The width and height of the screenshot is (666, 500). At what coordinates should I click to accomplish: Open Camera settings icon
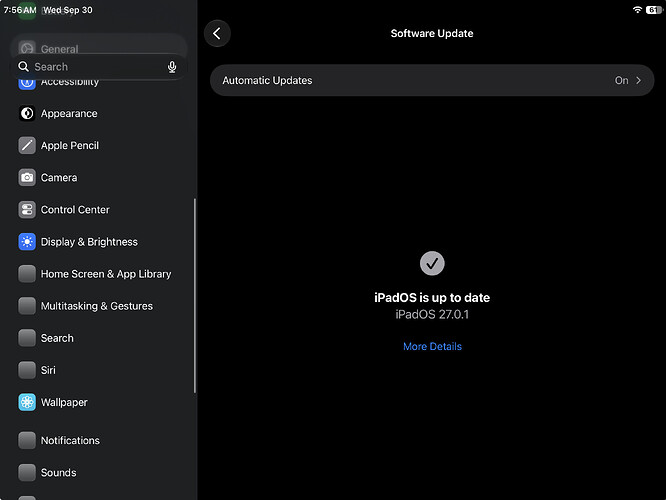(27, 178)
